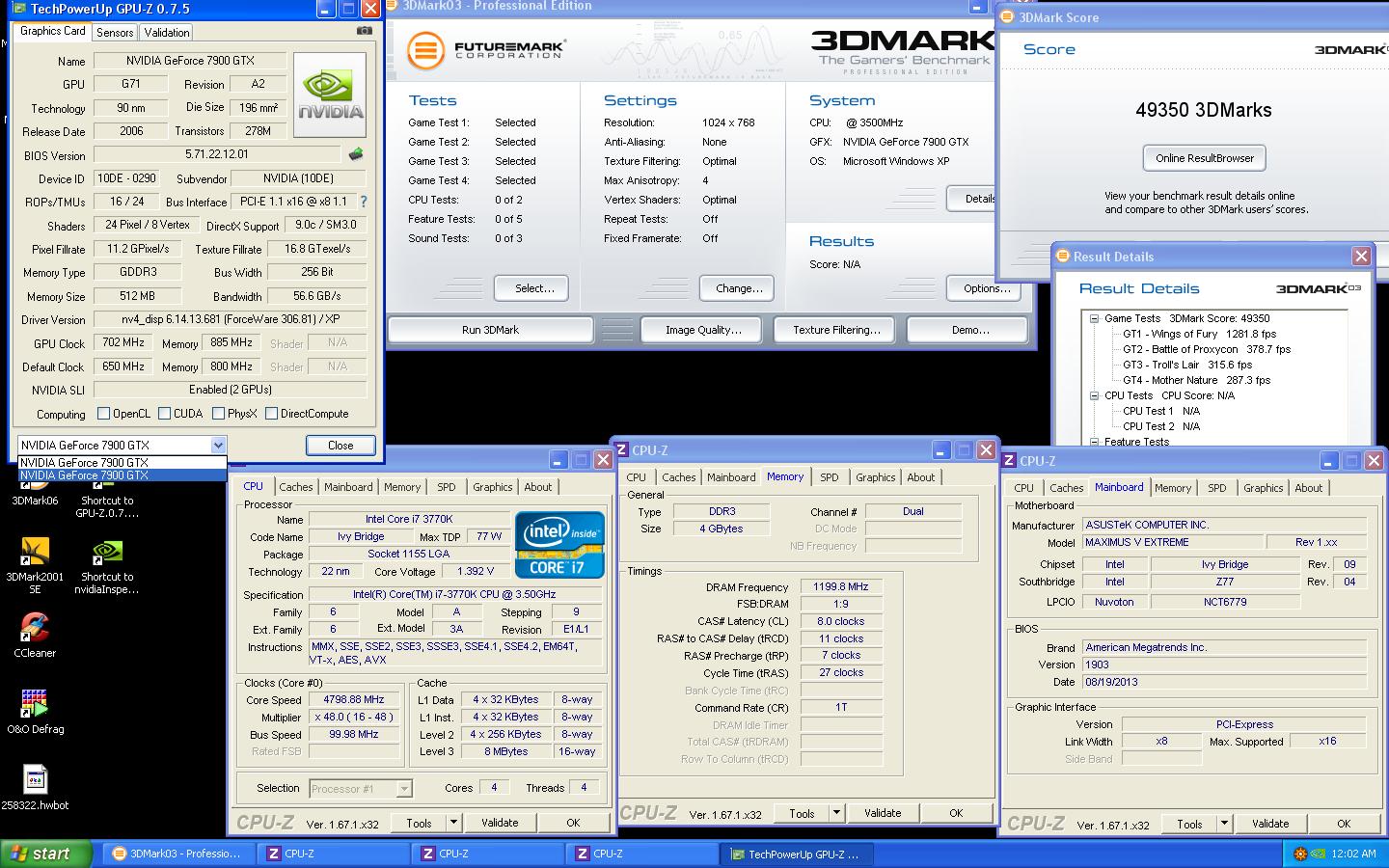1389x868 pixels.
Task: Click the orange system tray icon
Action: pos(1300,854)
